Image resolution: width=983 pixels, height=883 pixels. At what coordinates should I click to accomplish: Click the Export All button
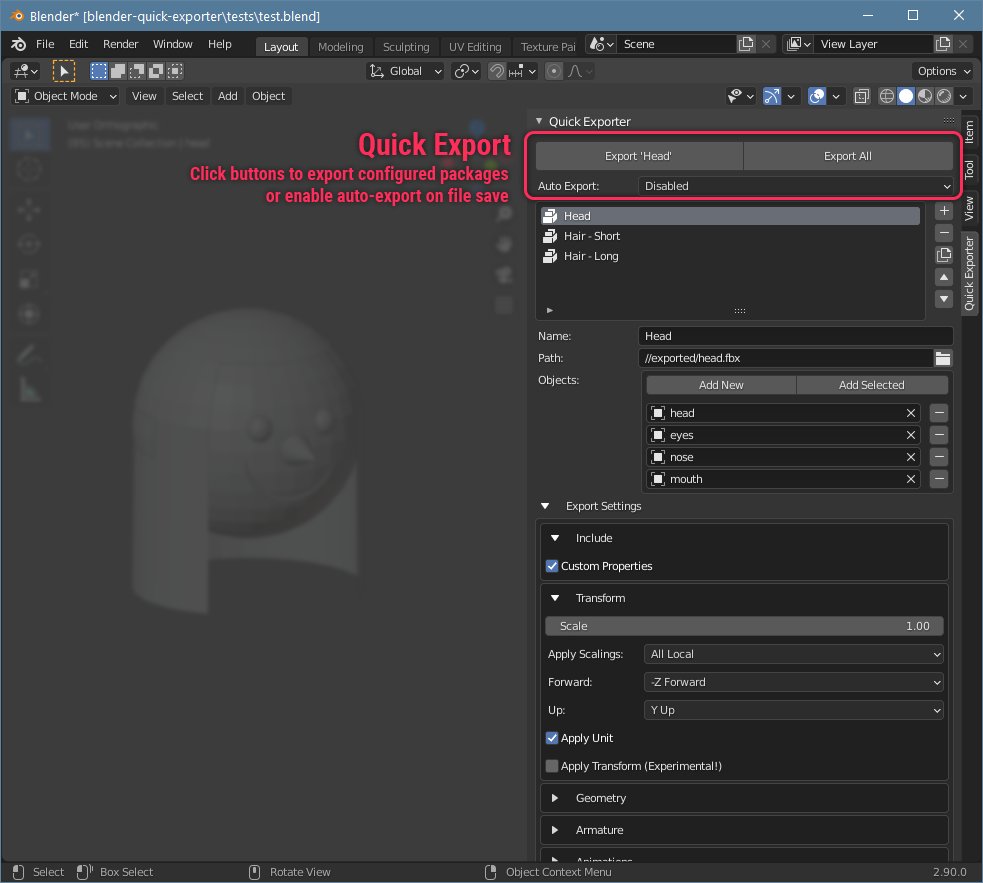[x=848, y=156]
